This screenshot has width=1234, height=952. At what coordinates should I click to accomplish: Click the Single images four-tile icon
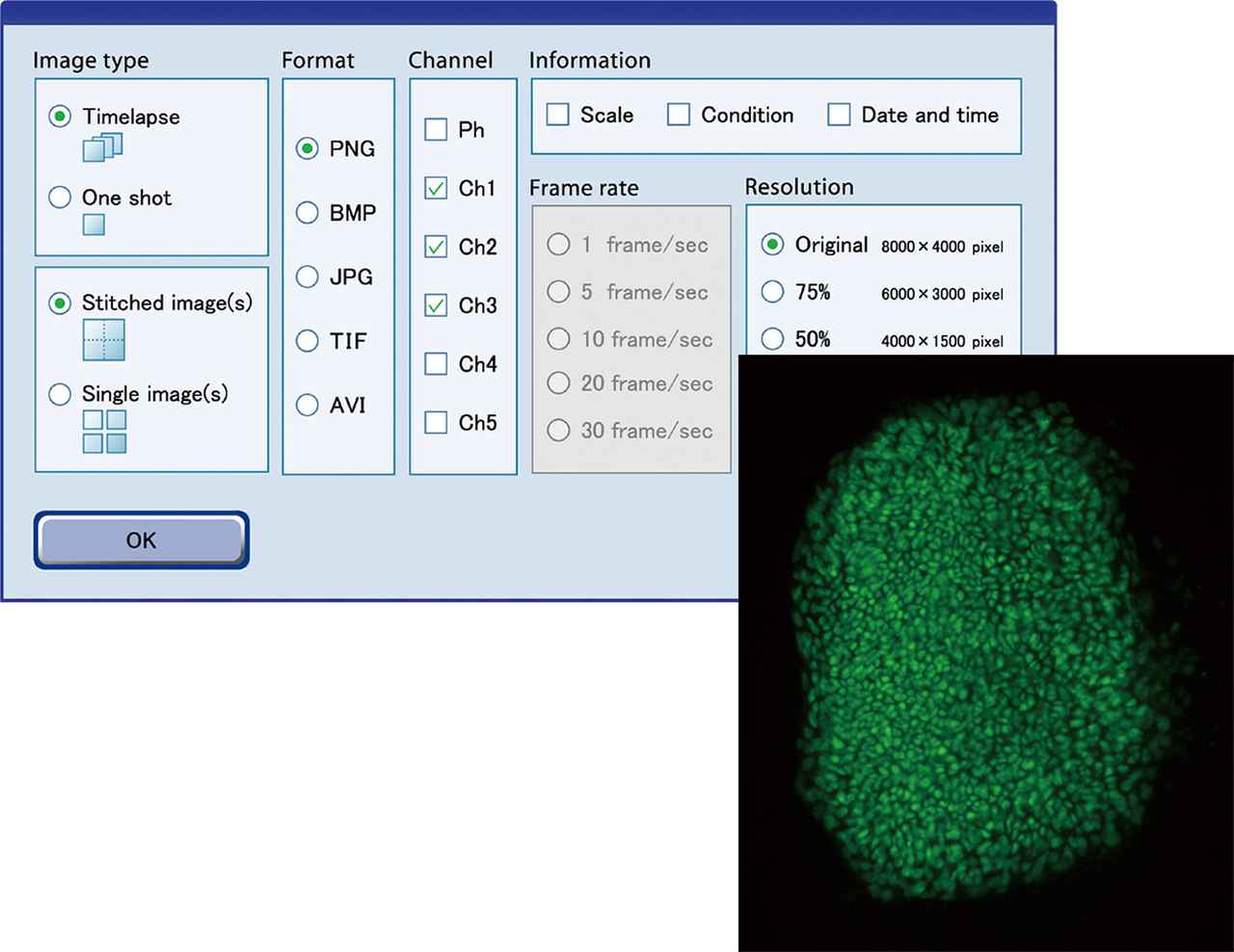[x=104, y=432]
